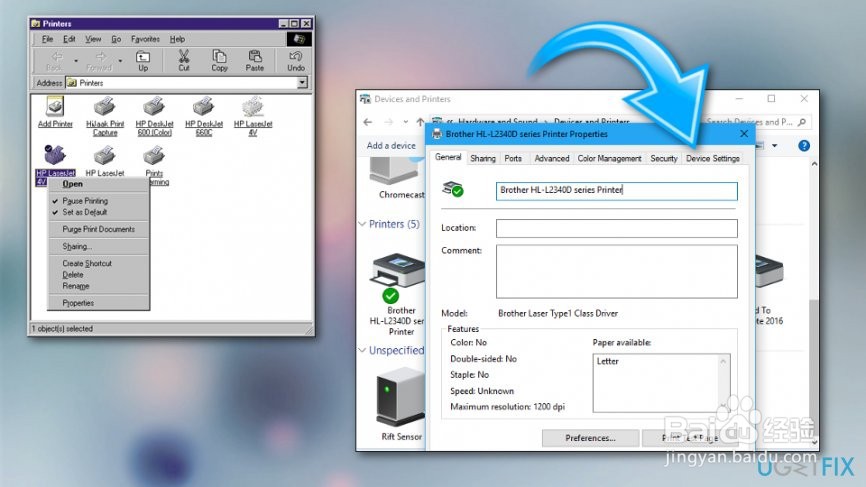The width and height of the screenshot is (866, 487).
Task: Click the Copy toolbar icon
Action: point(219,61)
